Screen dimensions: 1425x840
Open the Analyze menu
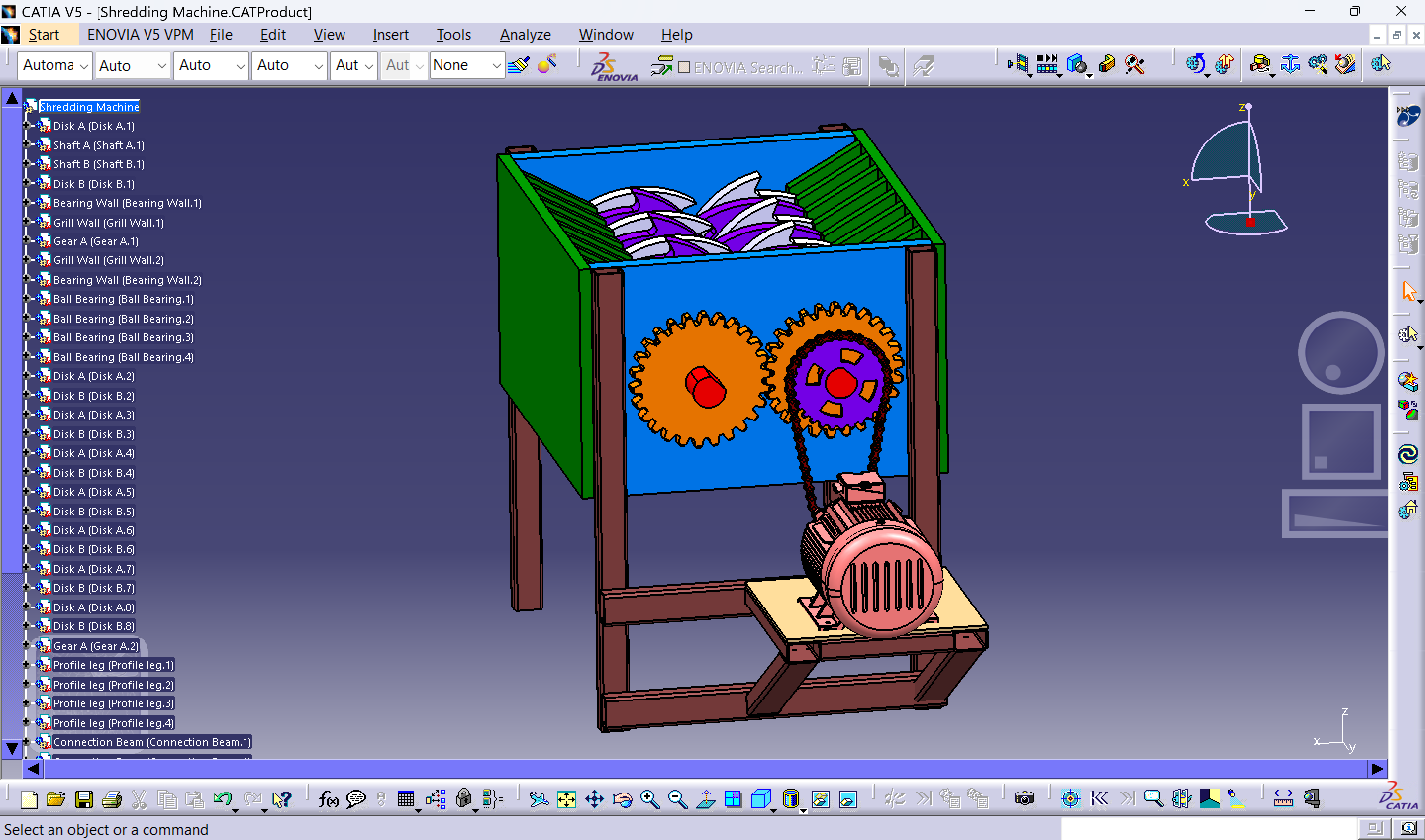525,35
